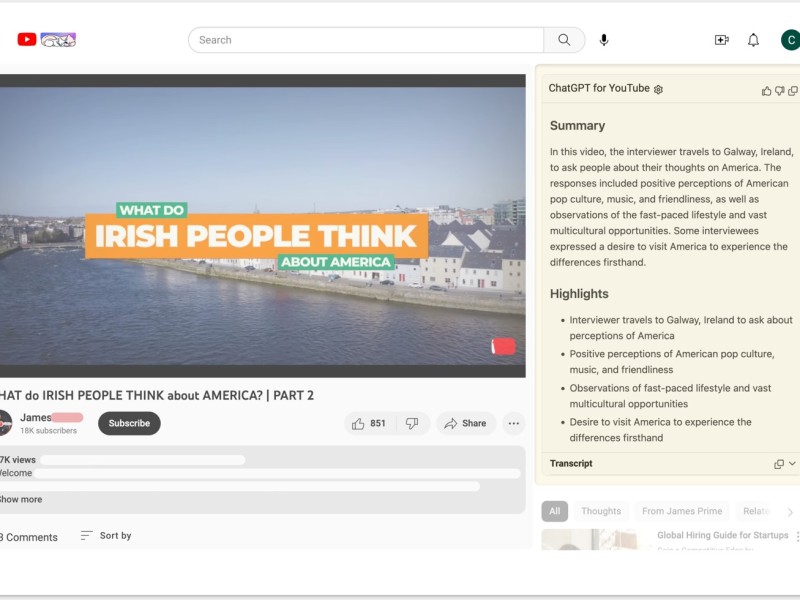The height and width of the screenshot is (600, 800).
Task: Play the Irish People Think video
Action: point(262,226)
